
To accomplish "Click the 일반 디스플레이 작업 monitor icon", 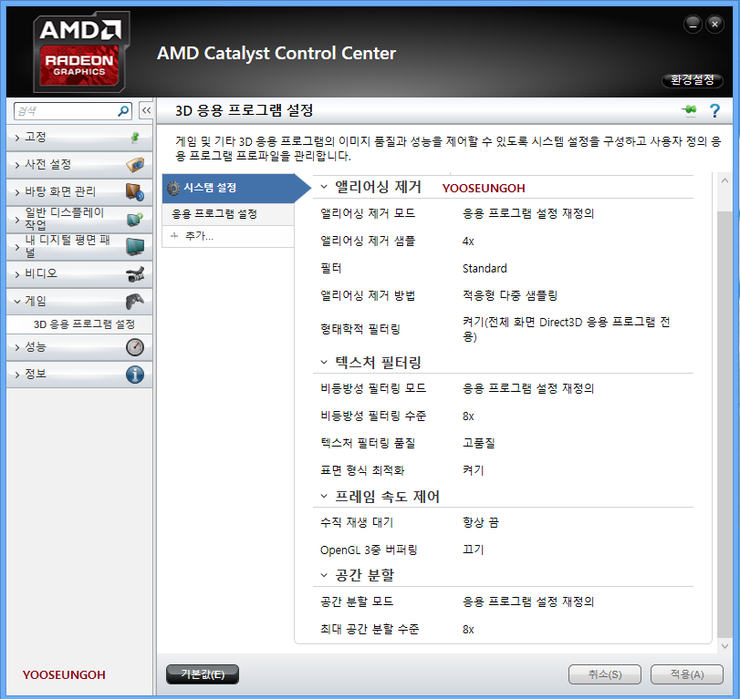I will pyautogui.click(x=135, y=219).
